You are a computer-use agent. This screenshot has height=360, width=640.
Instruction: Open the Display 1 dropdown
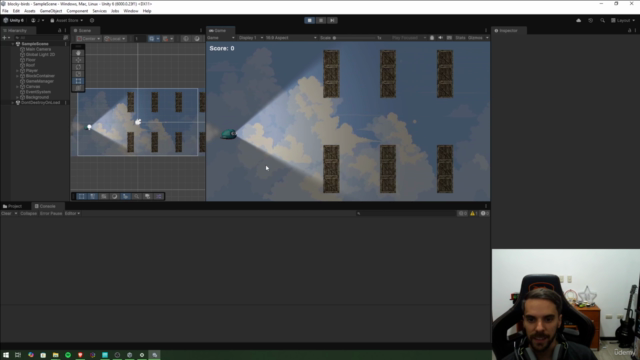click(x=251, y=38)
